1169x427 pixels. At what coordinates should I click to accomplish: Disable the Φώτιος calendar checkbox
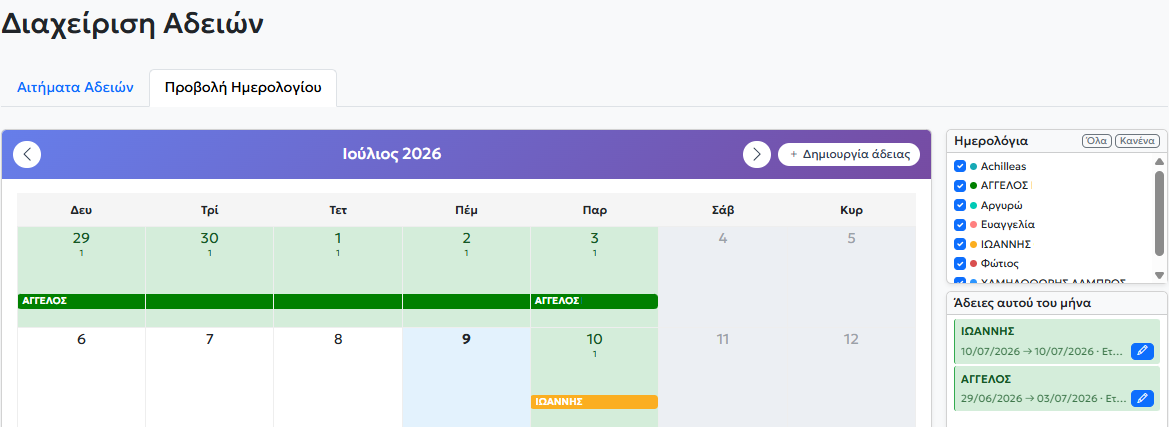click(x=960, y=263)
